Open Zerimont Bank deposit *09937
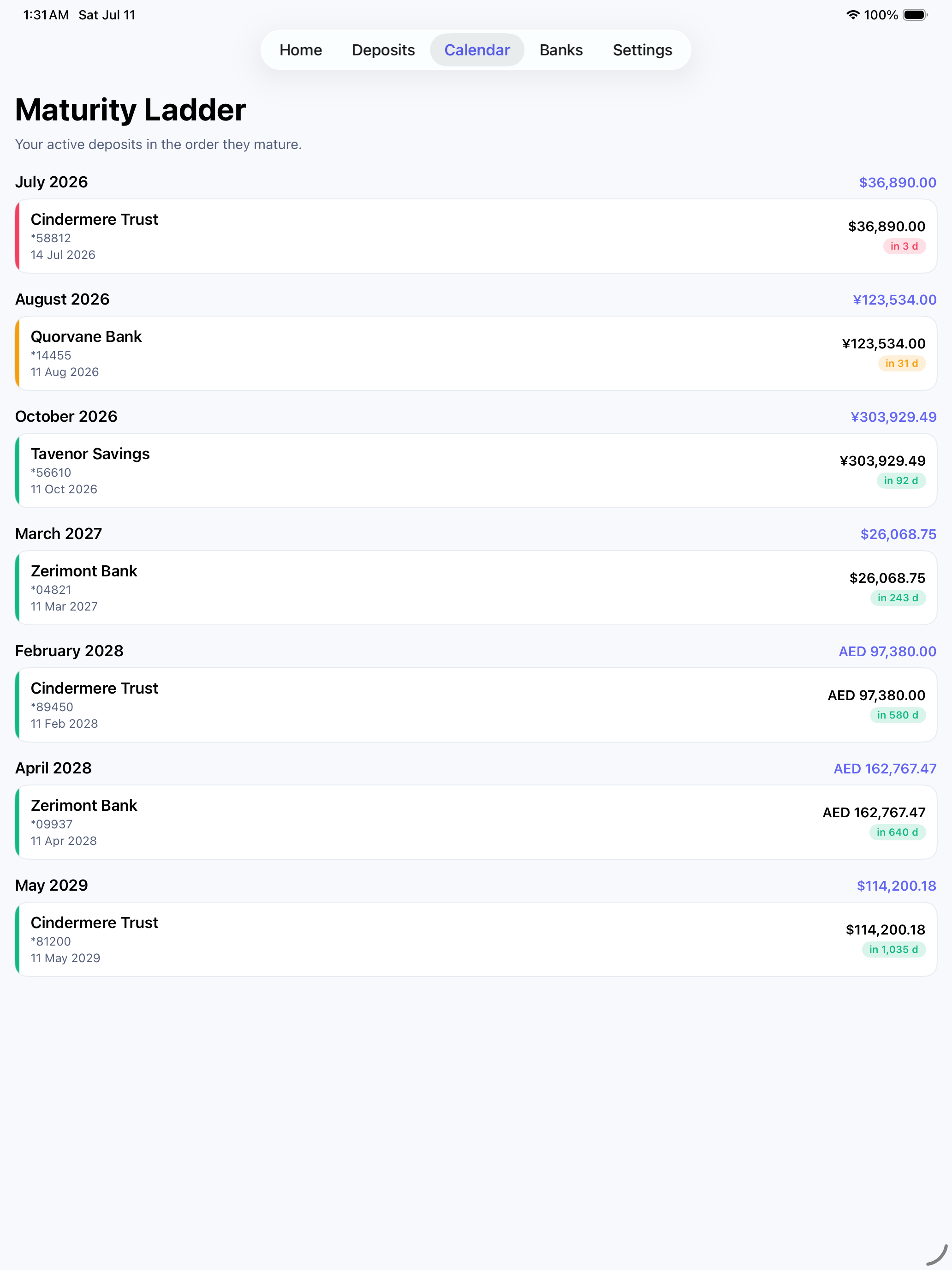 click(476, 821)
